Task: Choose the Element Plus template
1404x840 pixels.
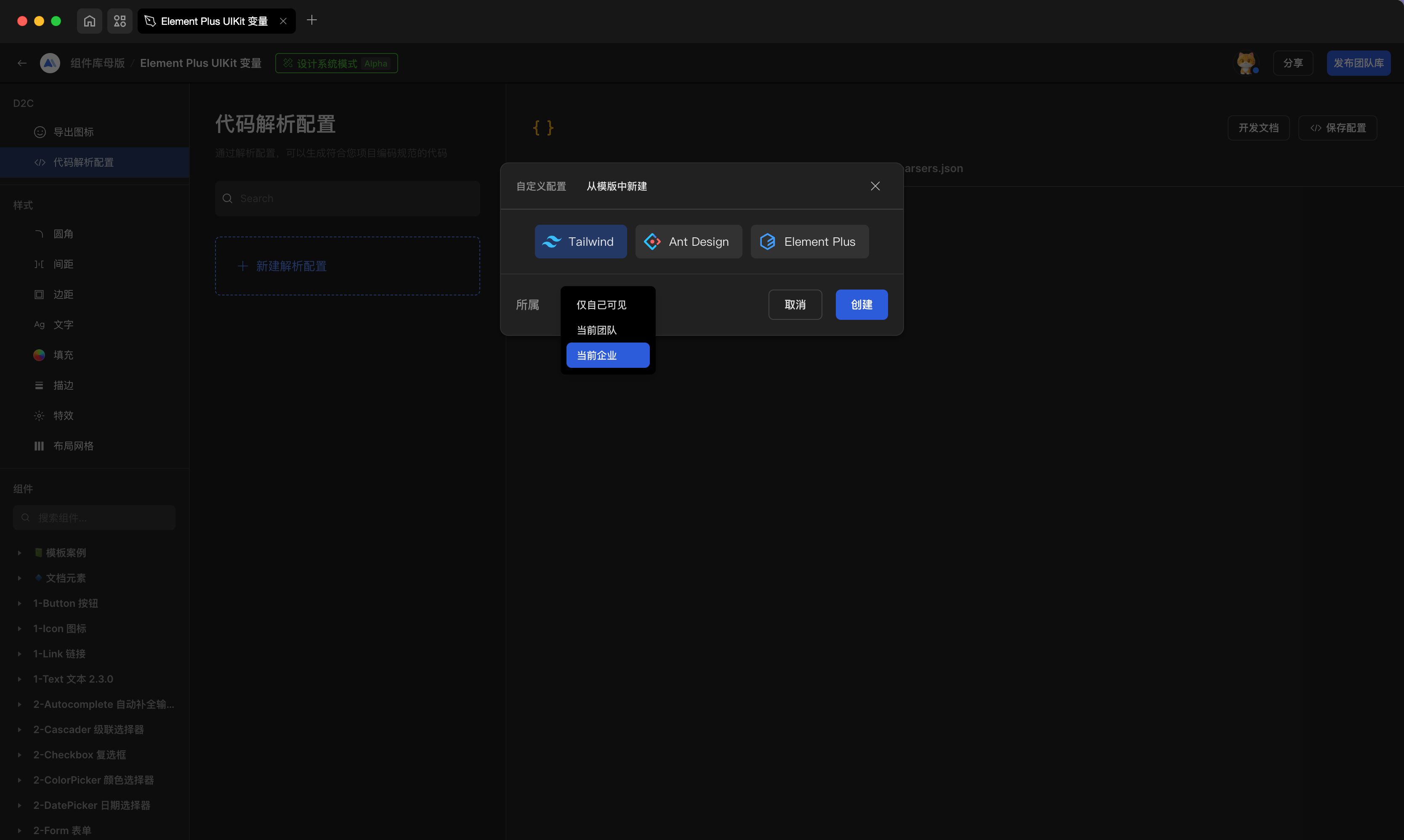Action: (810, 242)
